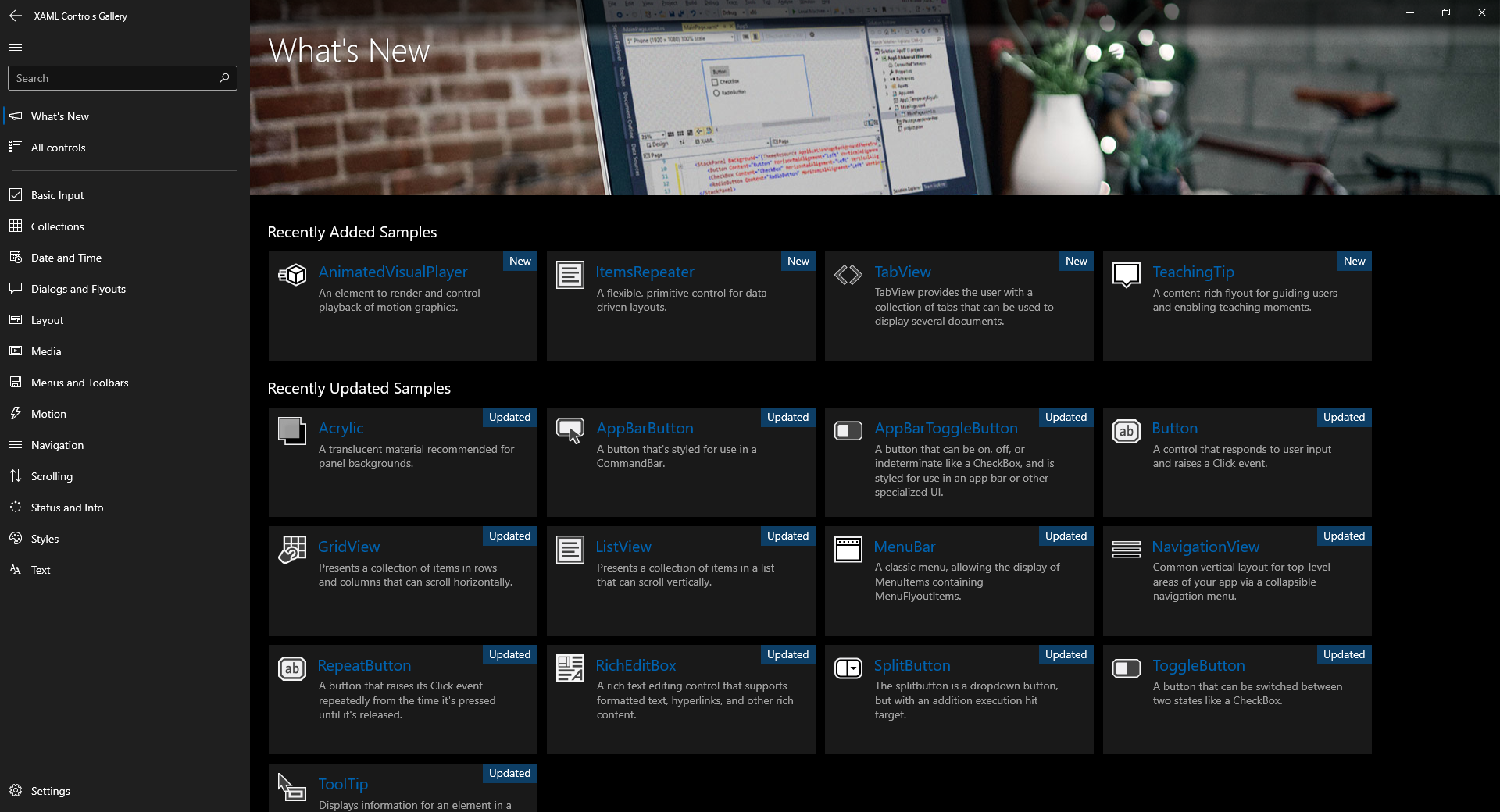
Task: Click the SplitButton icon
Action: [848, 668]
